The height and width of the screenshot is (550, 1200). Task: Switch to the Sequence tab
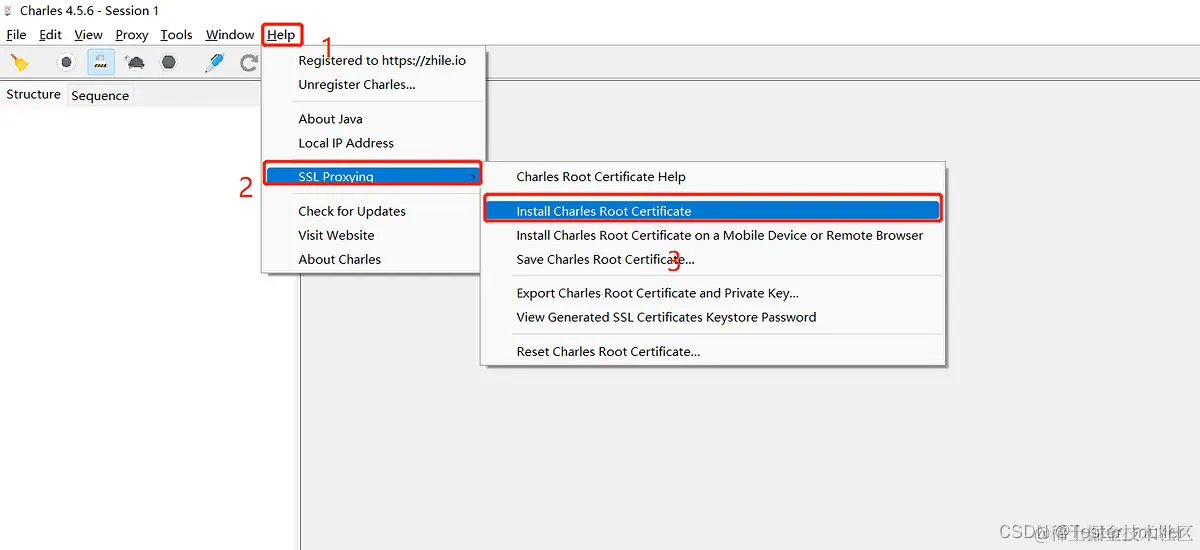click(100, 96)
